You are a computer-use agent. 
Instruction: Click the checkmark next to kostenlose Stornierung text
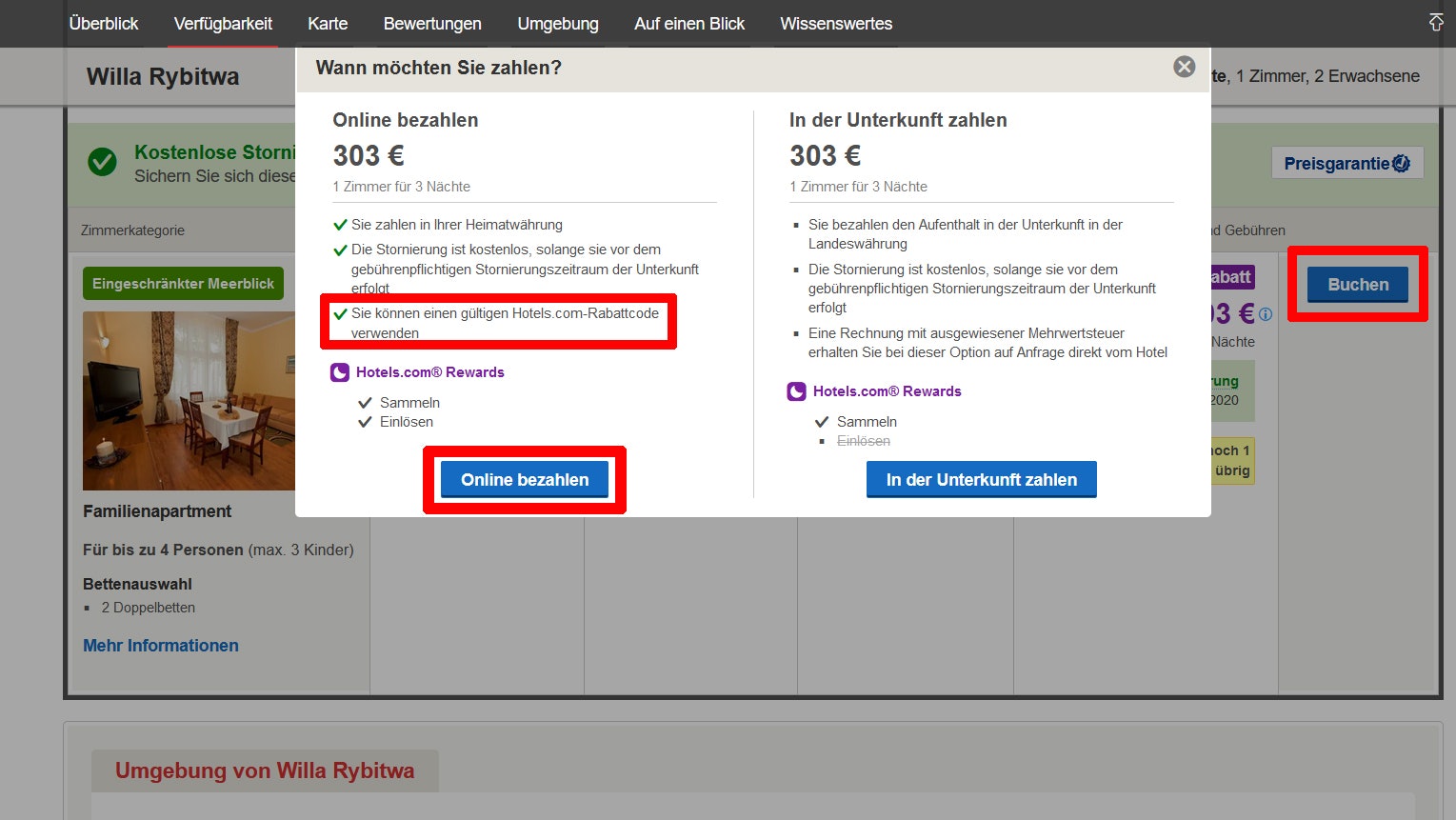102,162
